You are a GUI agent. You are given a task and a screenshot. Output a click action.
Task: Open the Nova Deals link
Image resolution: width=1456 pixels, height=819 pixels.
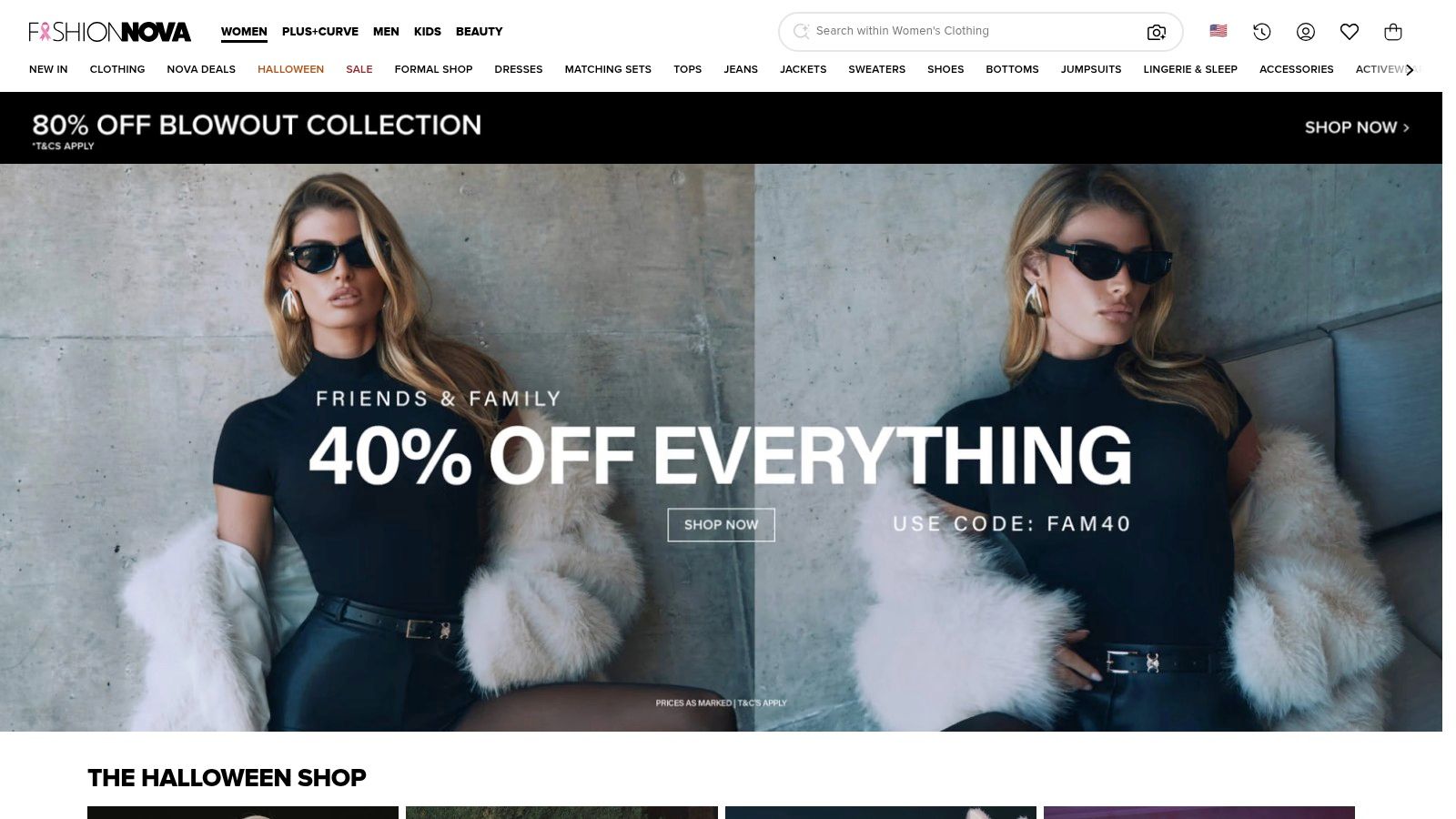tap(201, 69)
